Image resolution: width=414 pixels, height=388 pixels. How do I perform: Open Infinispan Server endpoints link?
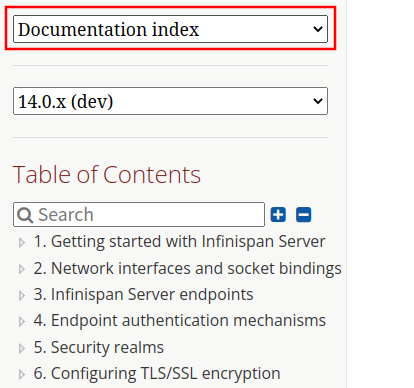[144, 295]
